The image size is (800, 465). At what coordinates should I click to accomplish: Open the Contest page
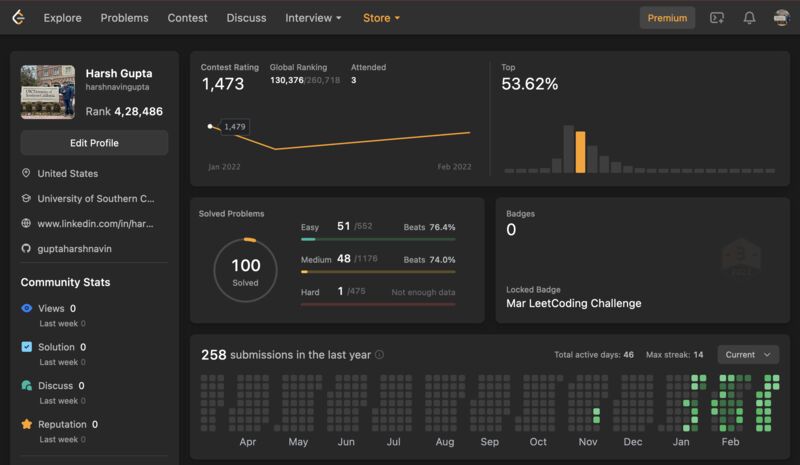point(188,18)
